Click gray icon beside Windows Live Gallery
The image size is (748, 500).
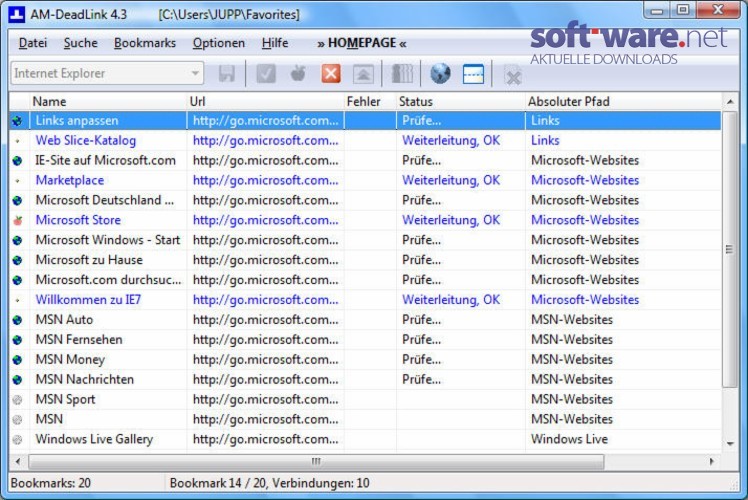(x=18, y=439)
